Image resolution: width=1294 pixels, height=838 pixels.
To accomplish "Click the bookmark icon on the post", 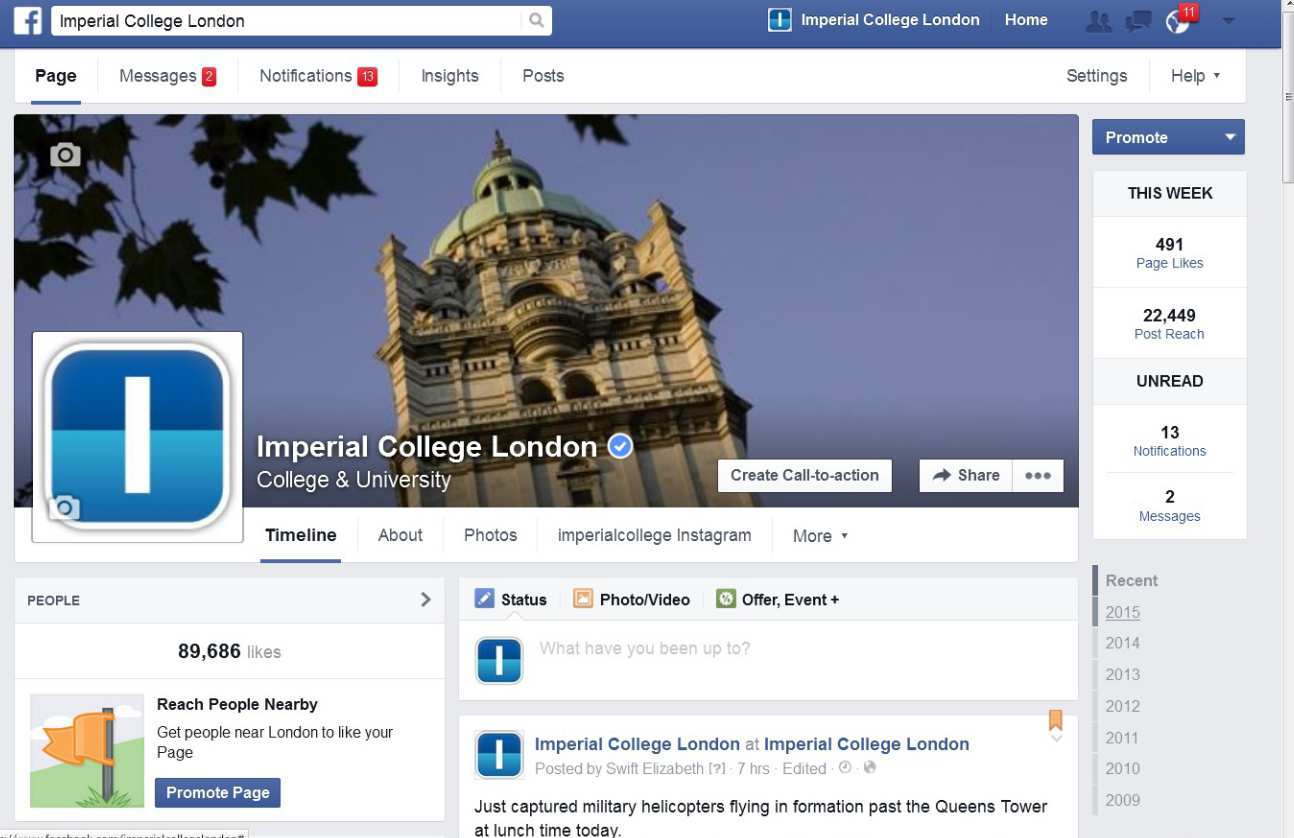I will (x=1055, y=720).
